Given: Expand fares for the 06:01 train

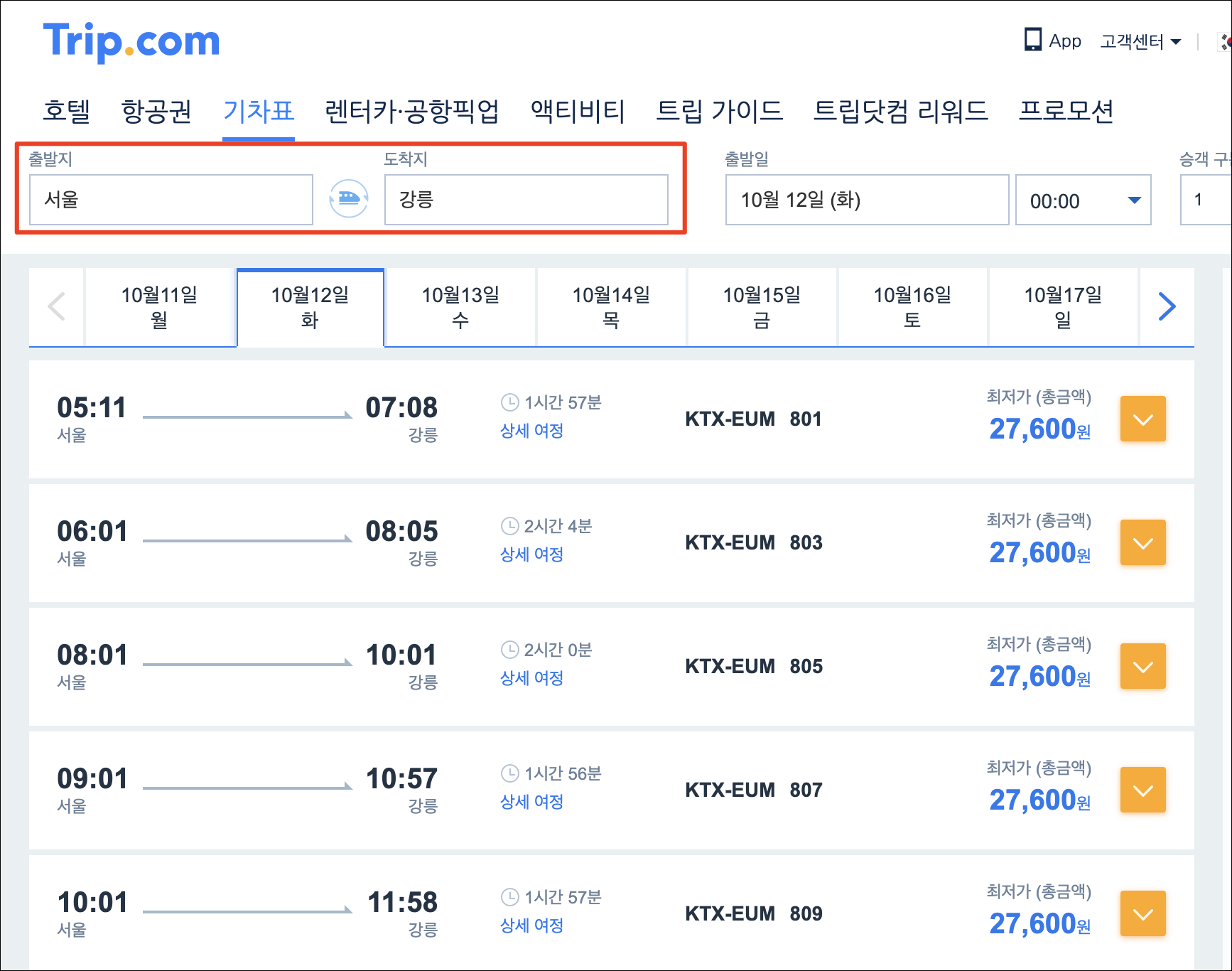Looking at the screenshot, I should tap(1143, 542).
